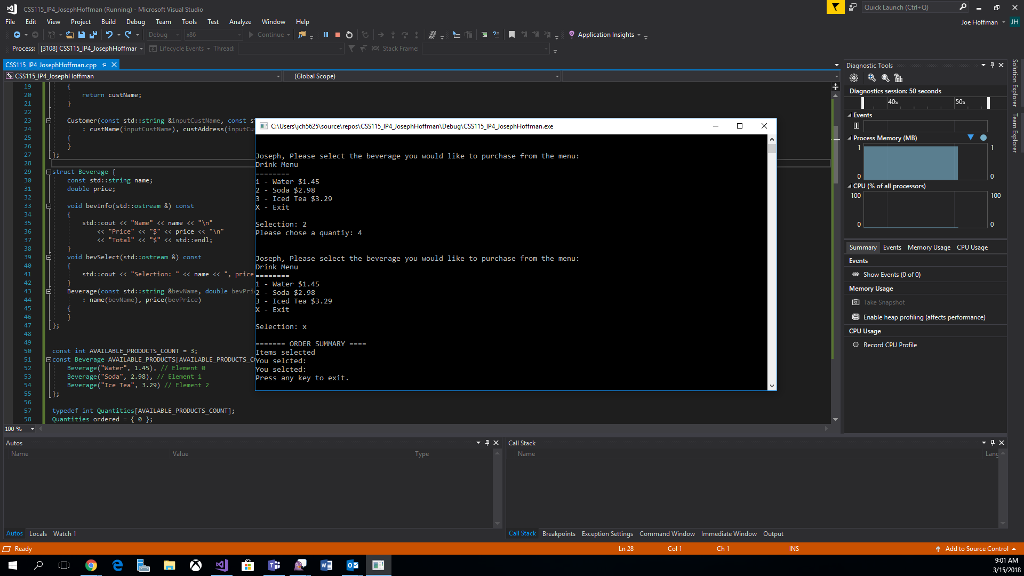1024x576 pixels.
Task: Navigate backward button in toolbar
Action: (x=17, y=35)
